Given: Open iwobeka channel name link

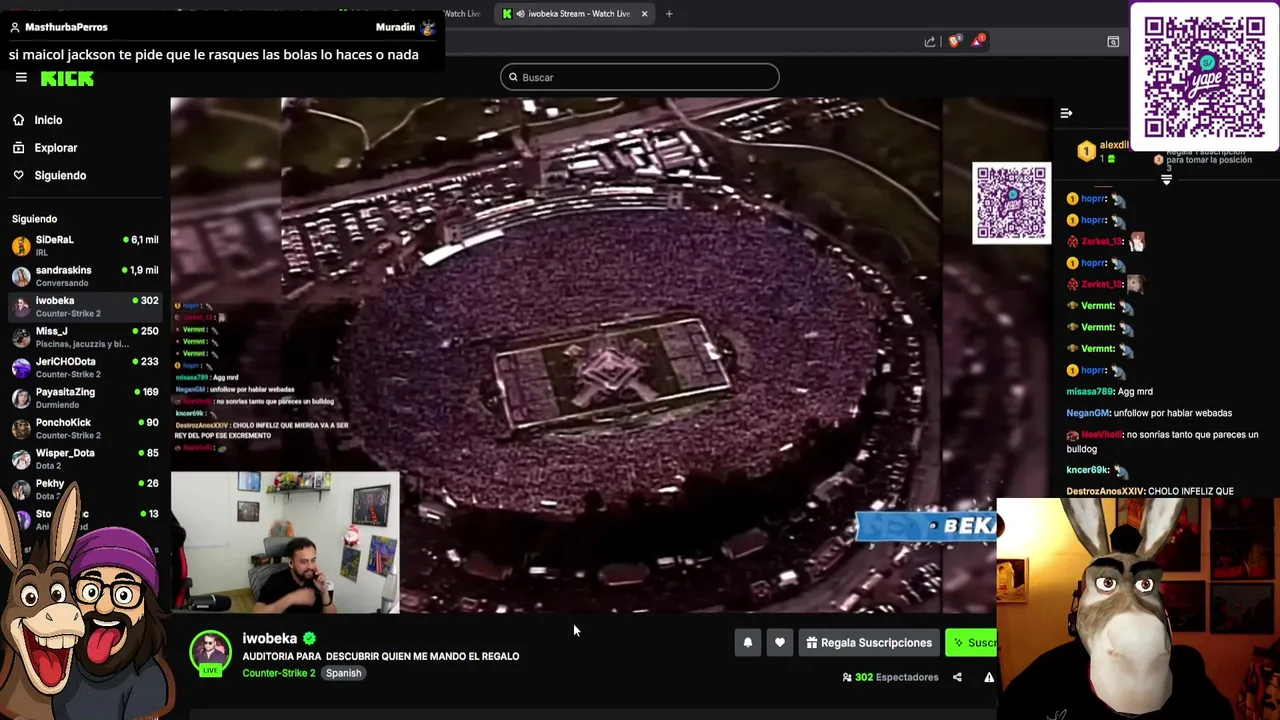Looking at the screenshot, I should point(270,638).
